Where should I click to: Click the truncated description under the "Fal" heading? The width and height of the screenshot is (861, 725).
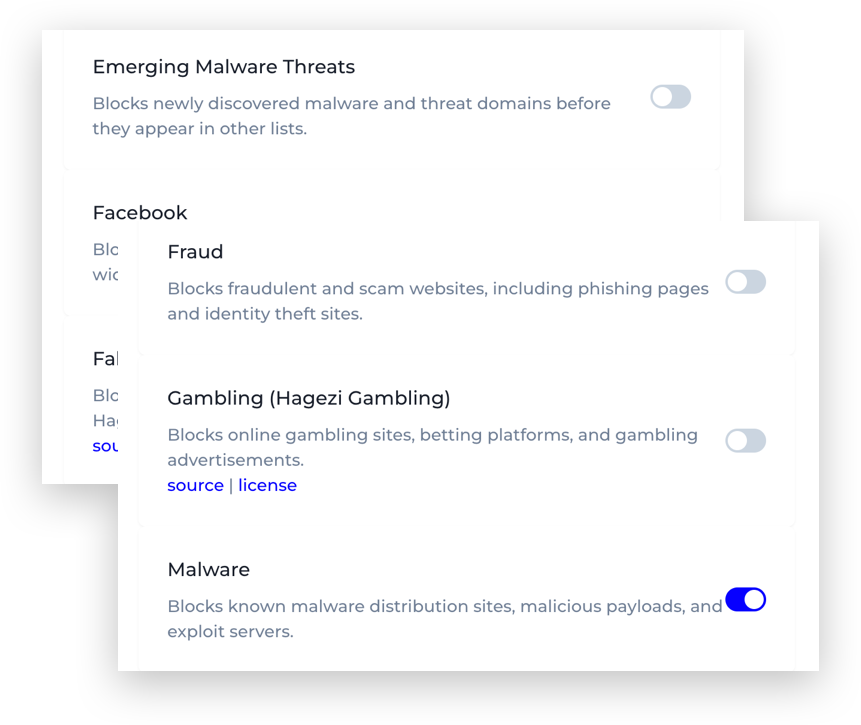coord(105,407)
